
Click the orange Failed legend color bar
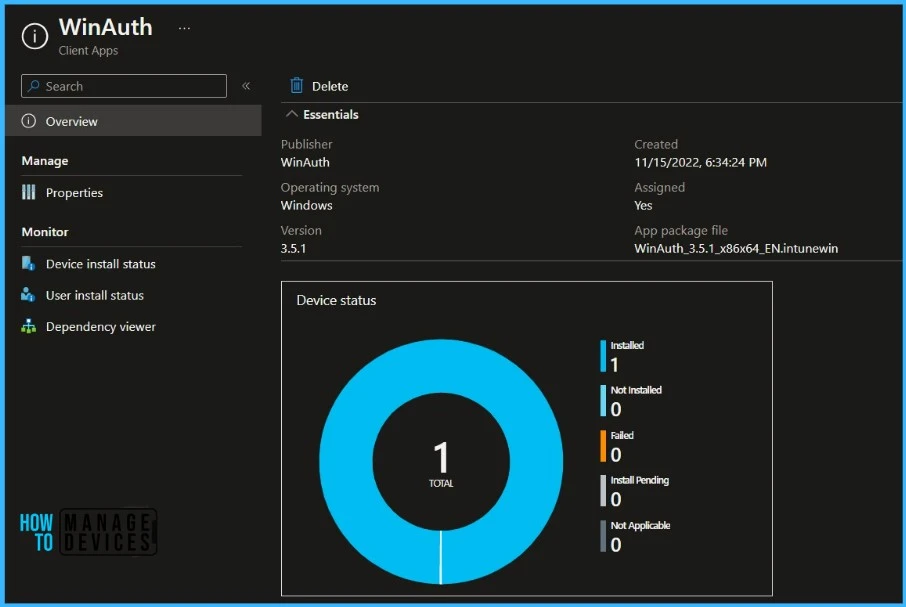click(x=603, y=446)
